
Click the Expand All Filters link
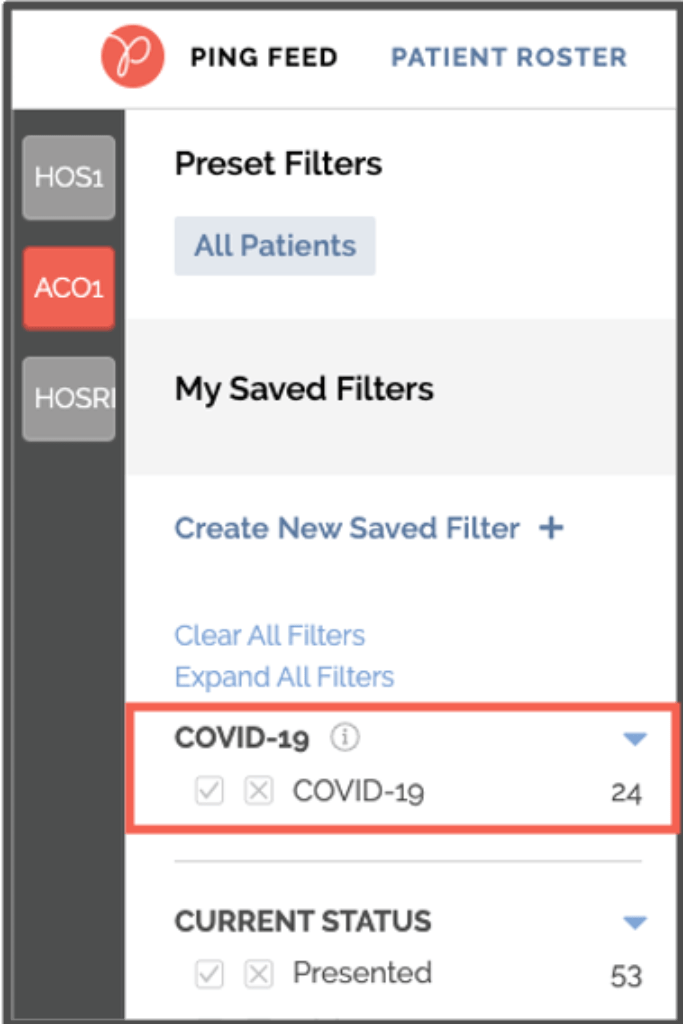click(284, 677)
